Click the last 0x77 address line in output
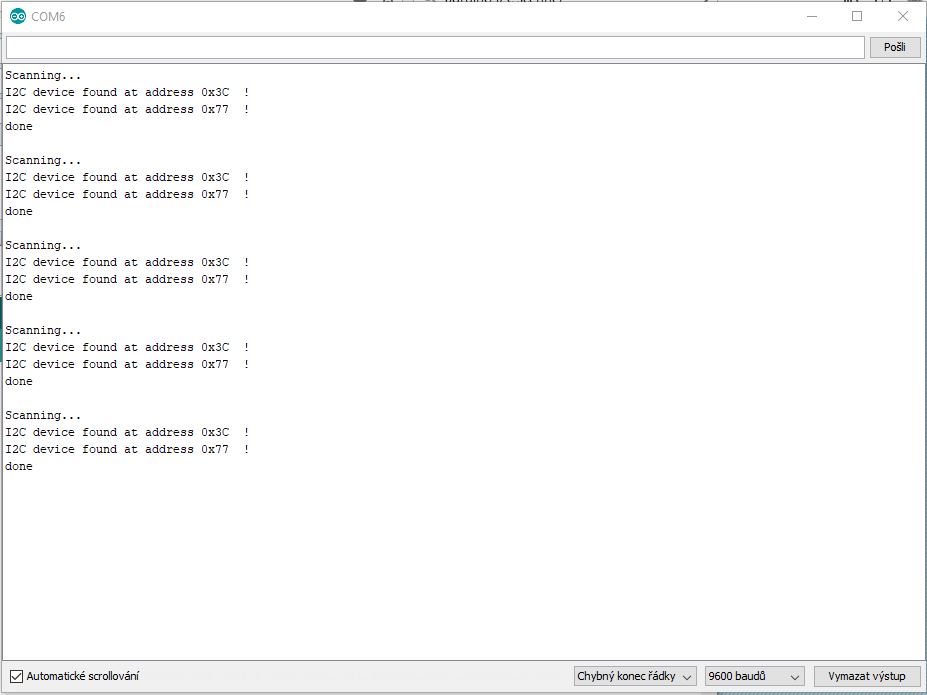 [126, 449]
